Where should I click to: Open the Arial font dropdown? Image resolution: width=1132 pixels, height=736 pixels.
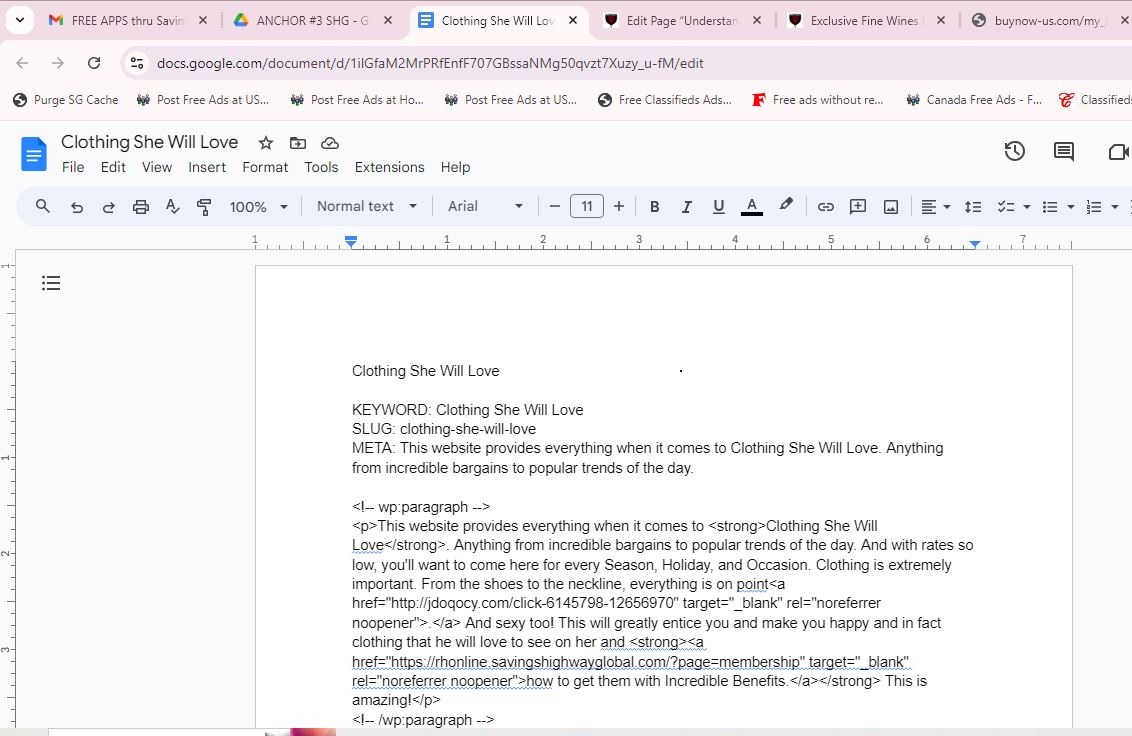pos(484,207)
